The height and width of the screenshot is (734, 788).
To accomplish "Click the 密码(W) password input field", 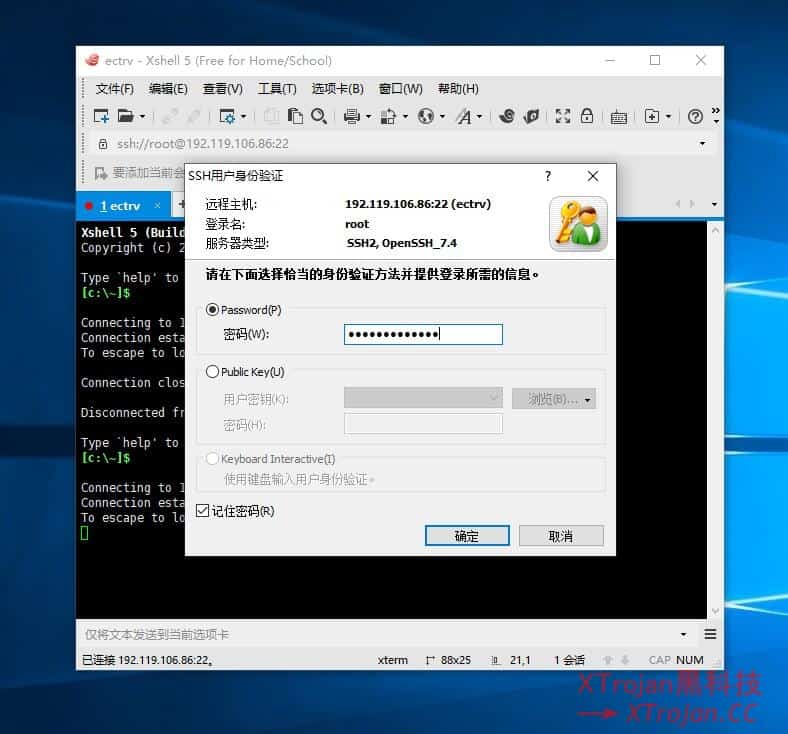I will tap(423, 335).
